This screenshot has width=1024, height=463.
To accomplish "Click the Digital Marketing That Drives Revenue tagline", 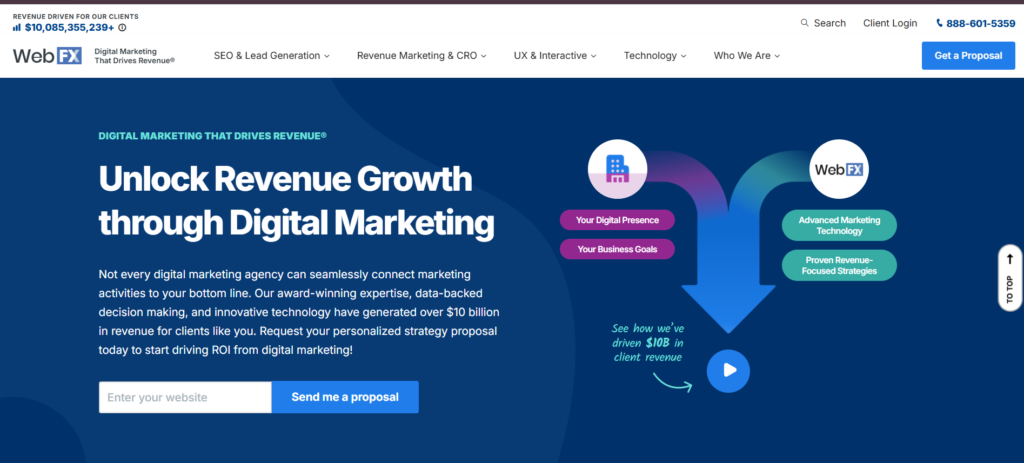I will click(x=135, y=56).
